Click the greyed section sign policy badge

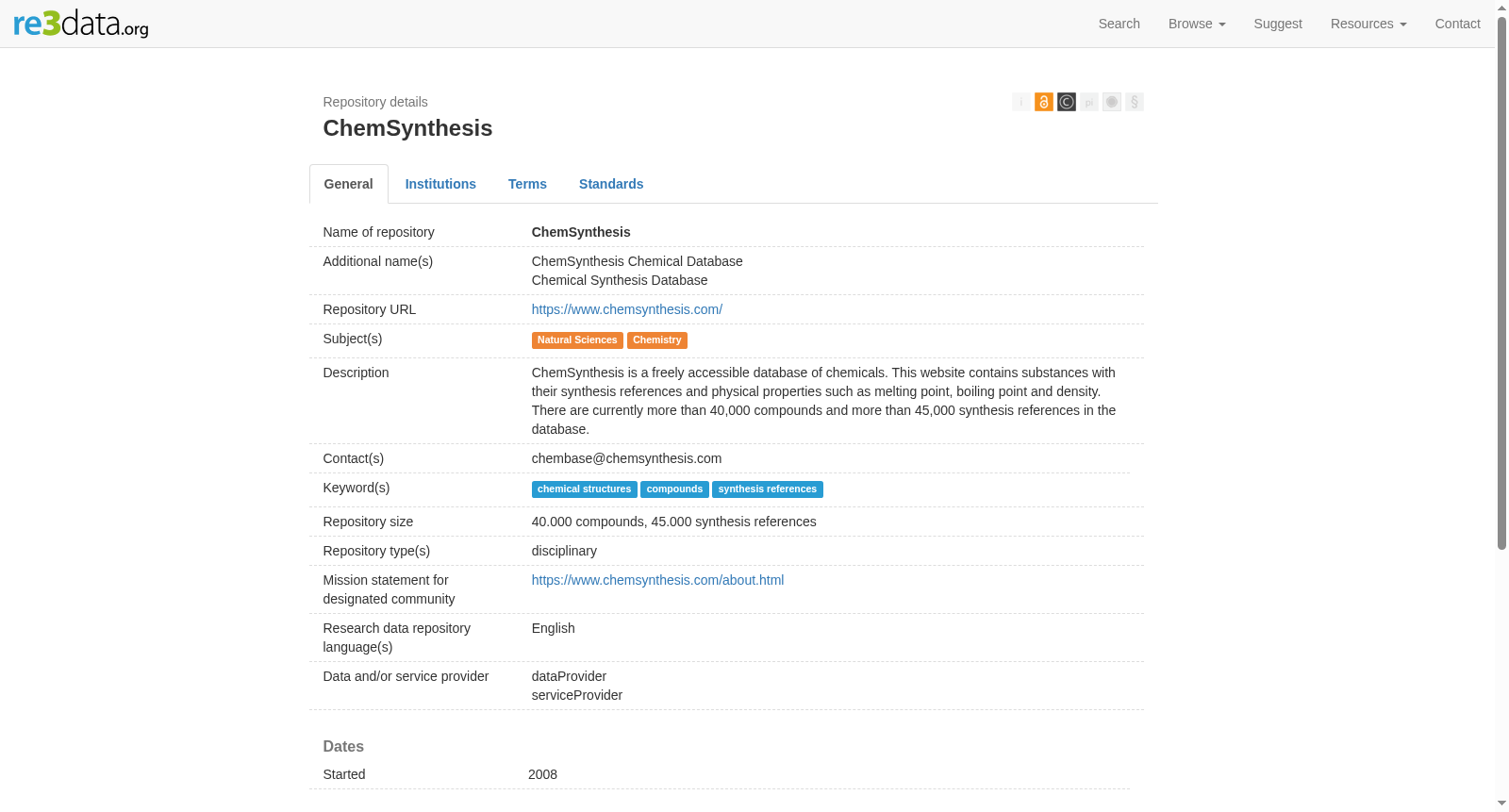[1135, 102]
